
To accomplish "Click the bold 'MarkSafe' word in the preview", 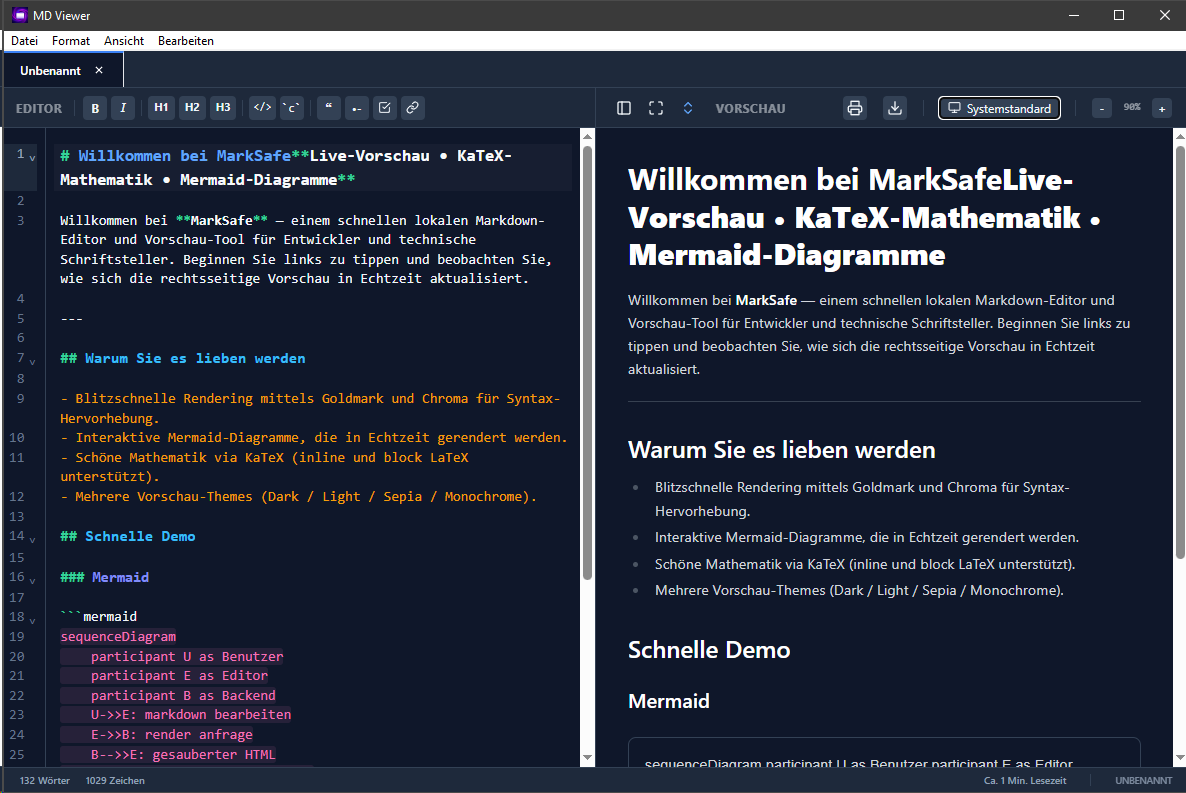I will (766, 300).
